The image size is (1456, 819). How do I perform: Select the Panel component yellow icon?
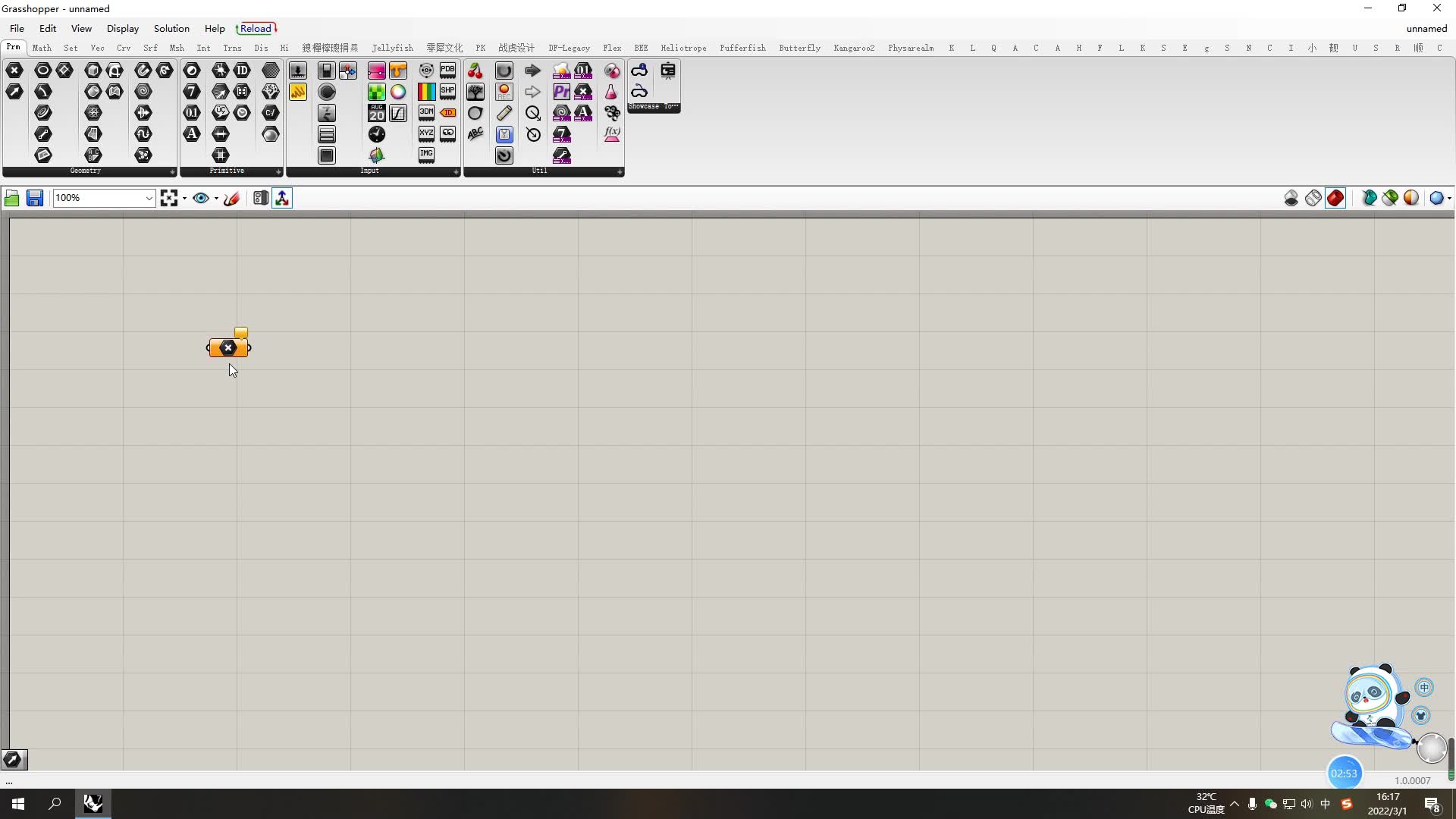pos(298,92)
